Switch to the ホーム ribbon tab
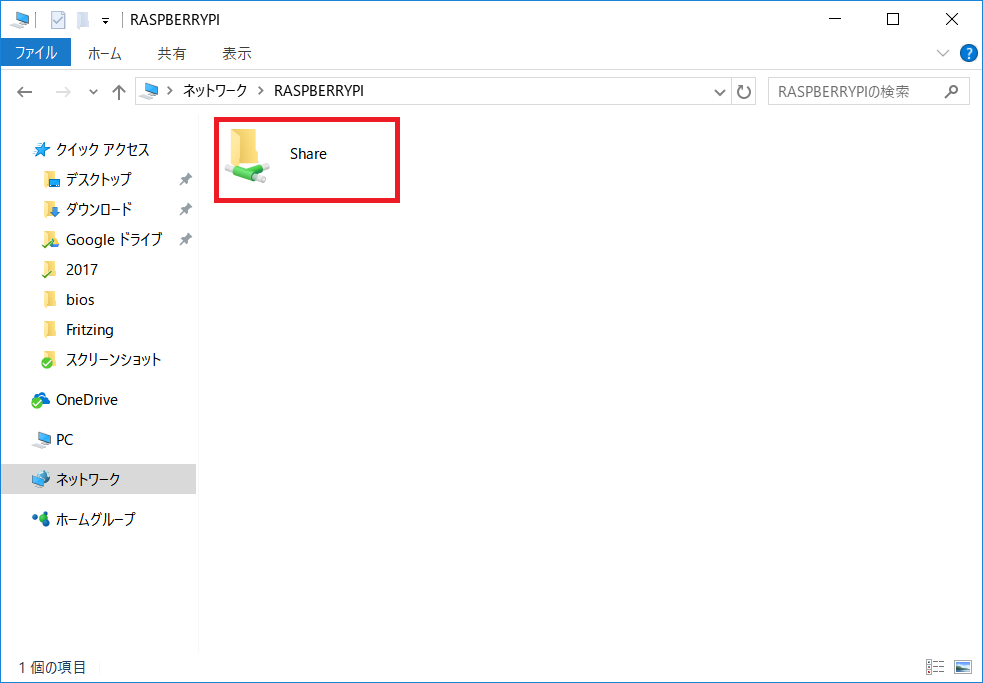983x683 pixels. pyautogui.click(x=105, y=53)
